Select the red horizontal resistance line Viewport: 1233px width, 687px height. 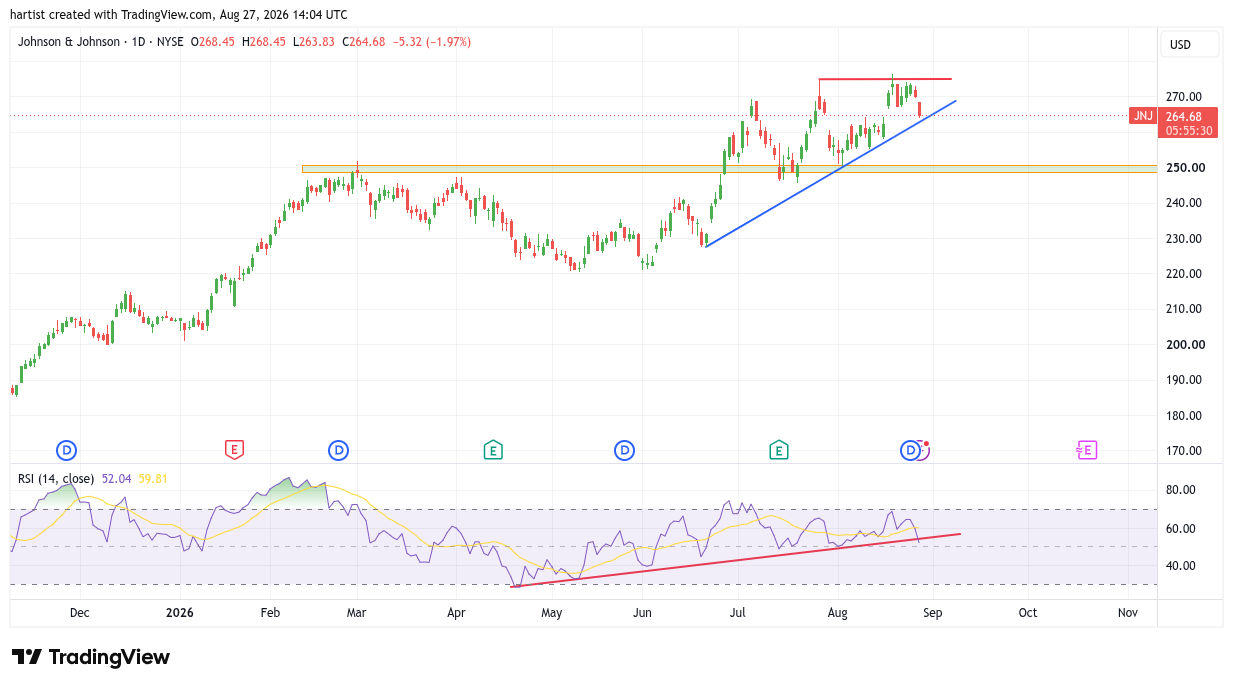point(885,79)
